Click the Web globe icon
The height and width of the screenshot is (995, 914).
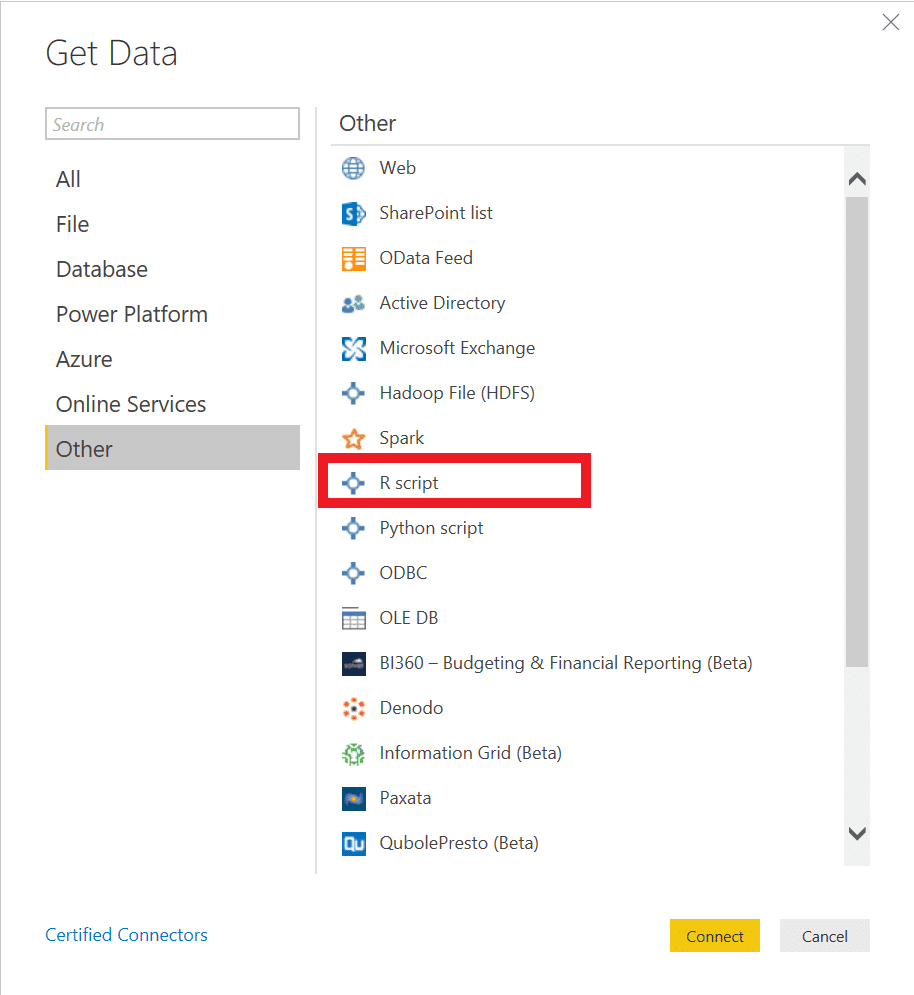click(354, 168)
